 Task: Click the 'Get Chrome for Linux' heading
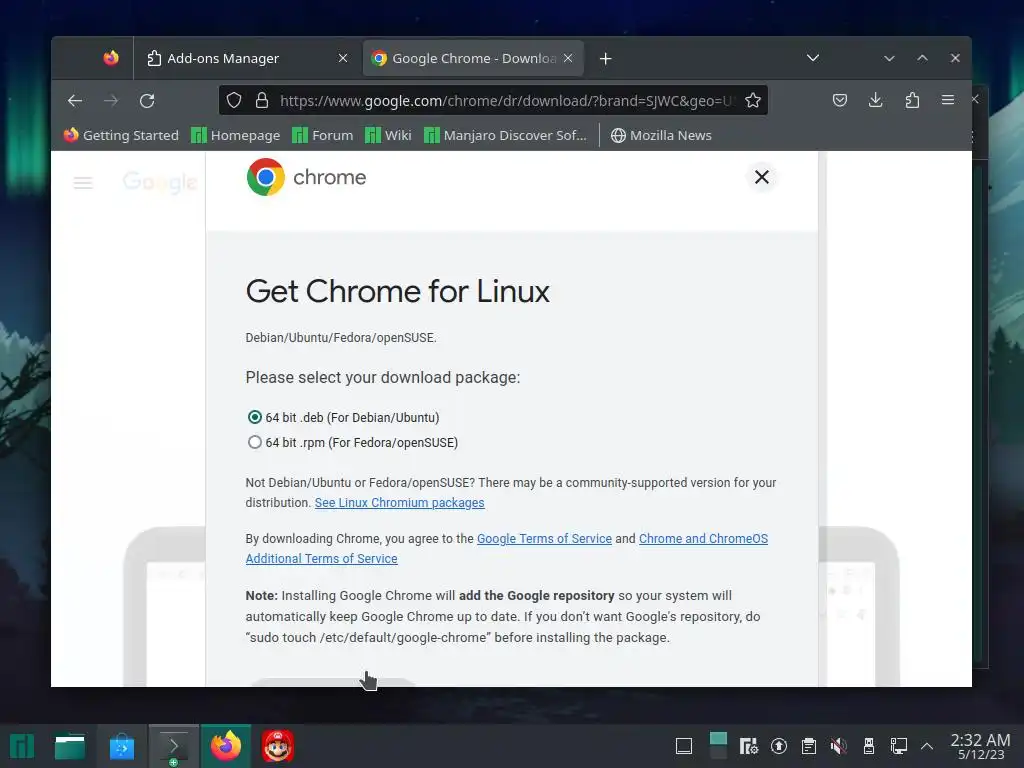398,291
